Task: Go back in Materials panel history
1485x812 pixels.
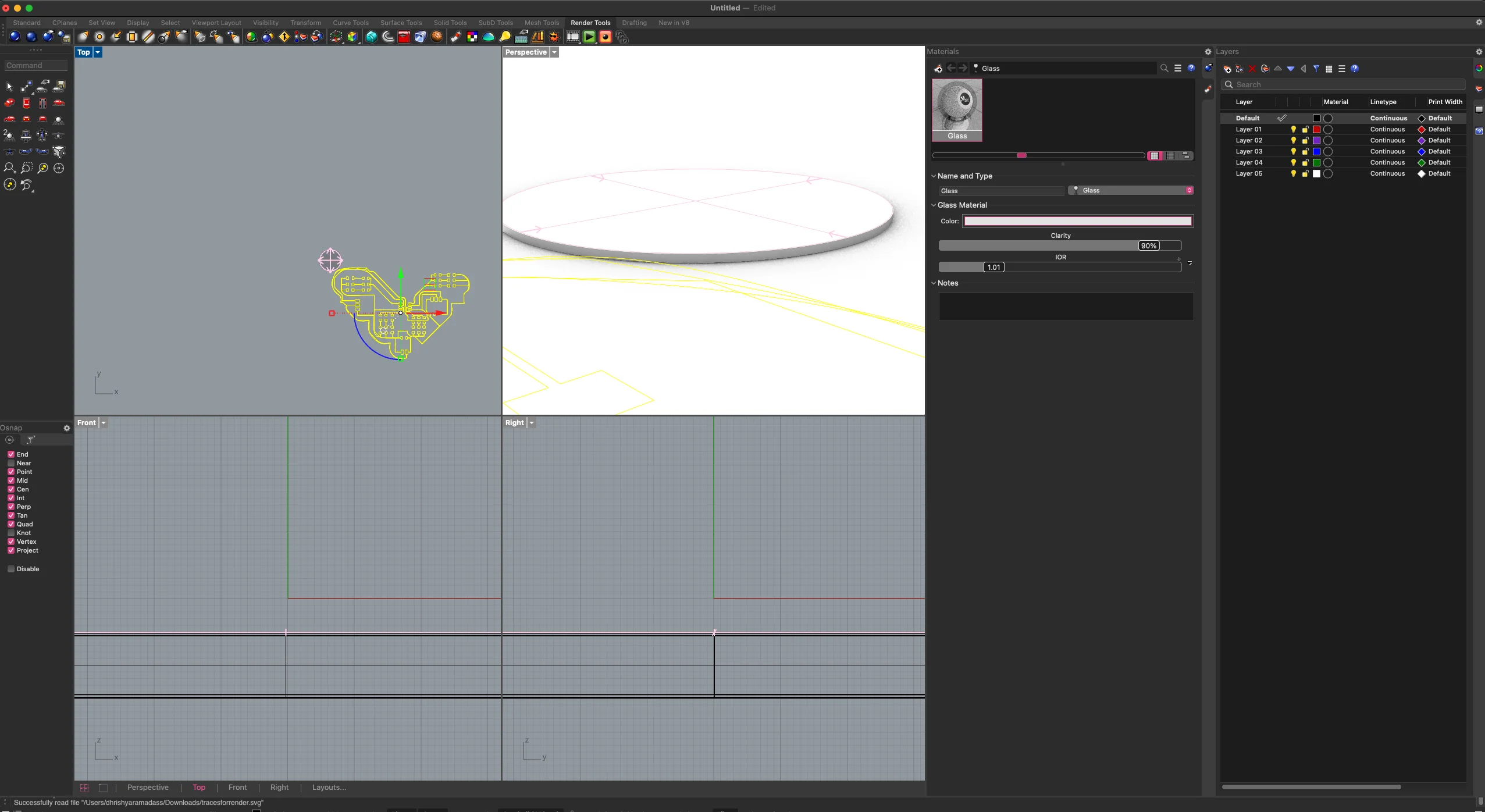Action: point(950,68)
